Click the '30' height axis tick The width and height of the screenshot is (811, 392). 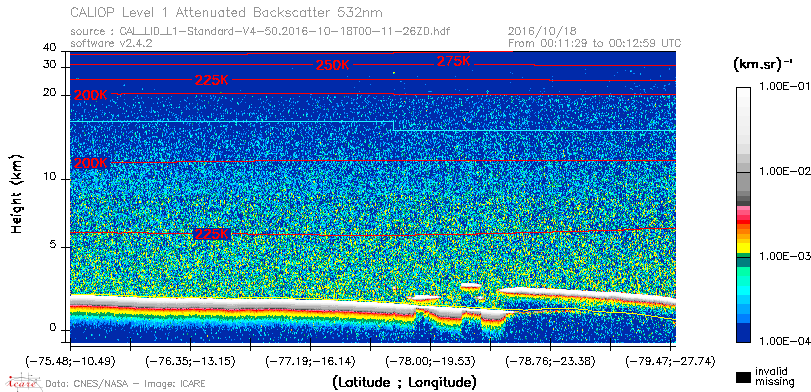click(50, 65)
